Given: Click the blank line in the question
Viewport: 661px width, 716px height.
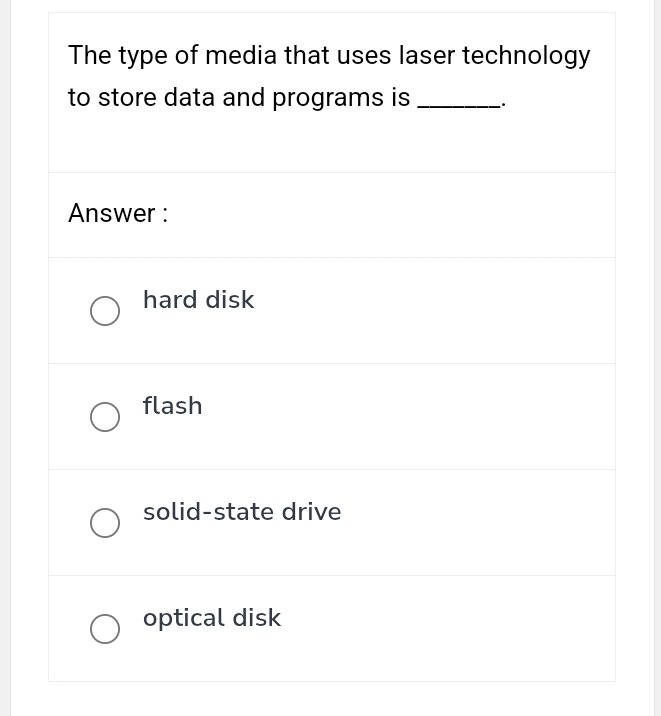Looking at the screenshot, I should pos(458,100).
